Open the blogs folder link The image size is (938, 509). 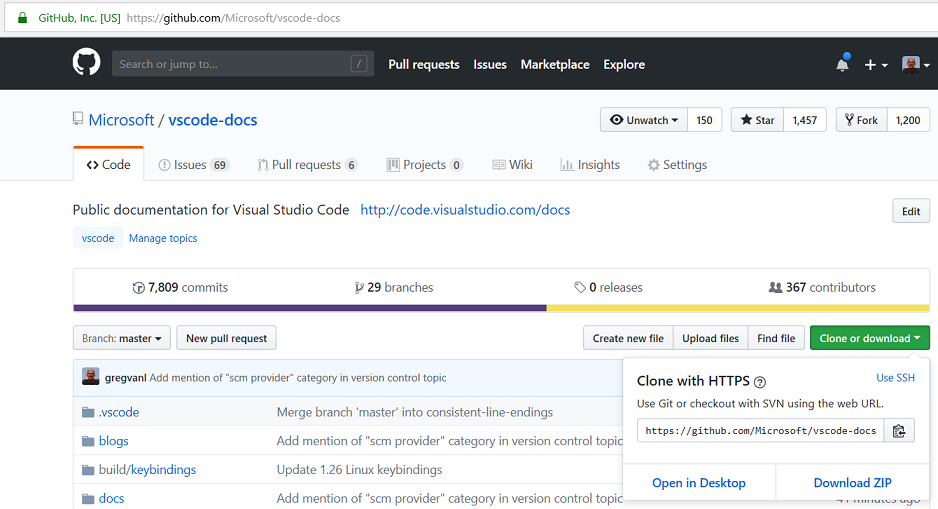pyautogui.click(x=114, y=441)
